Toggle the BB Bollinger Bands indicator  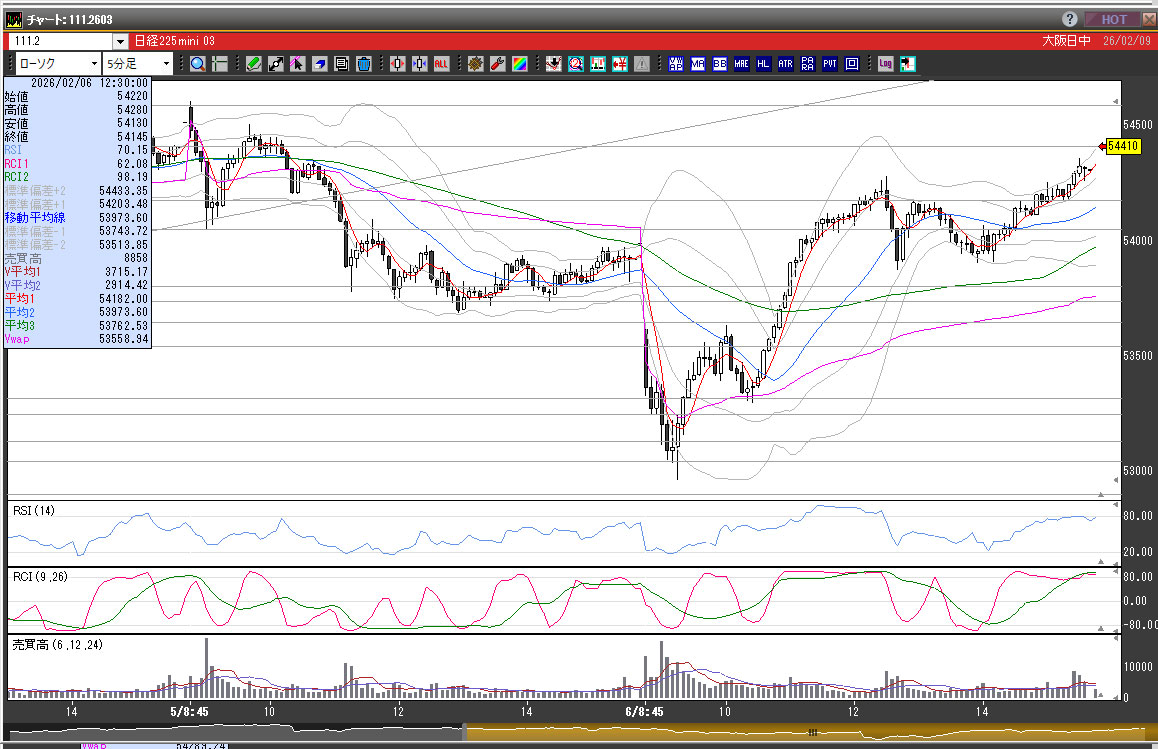click(x=719, y=64)
